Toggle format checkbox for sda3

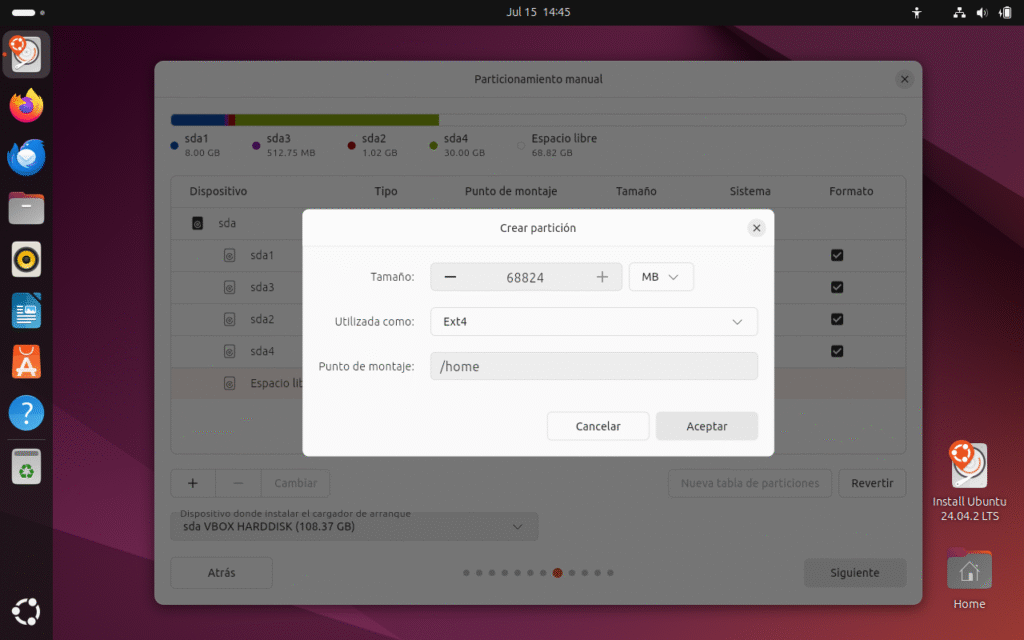coord(837,287)
